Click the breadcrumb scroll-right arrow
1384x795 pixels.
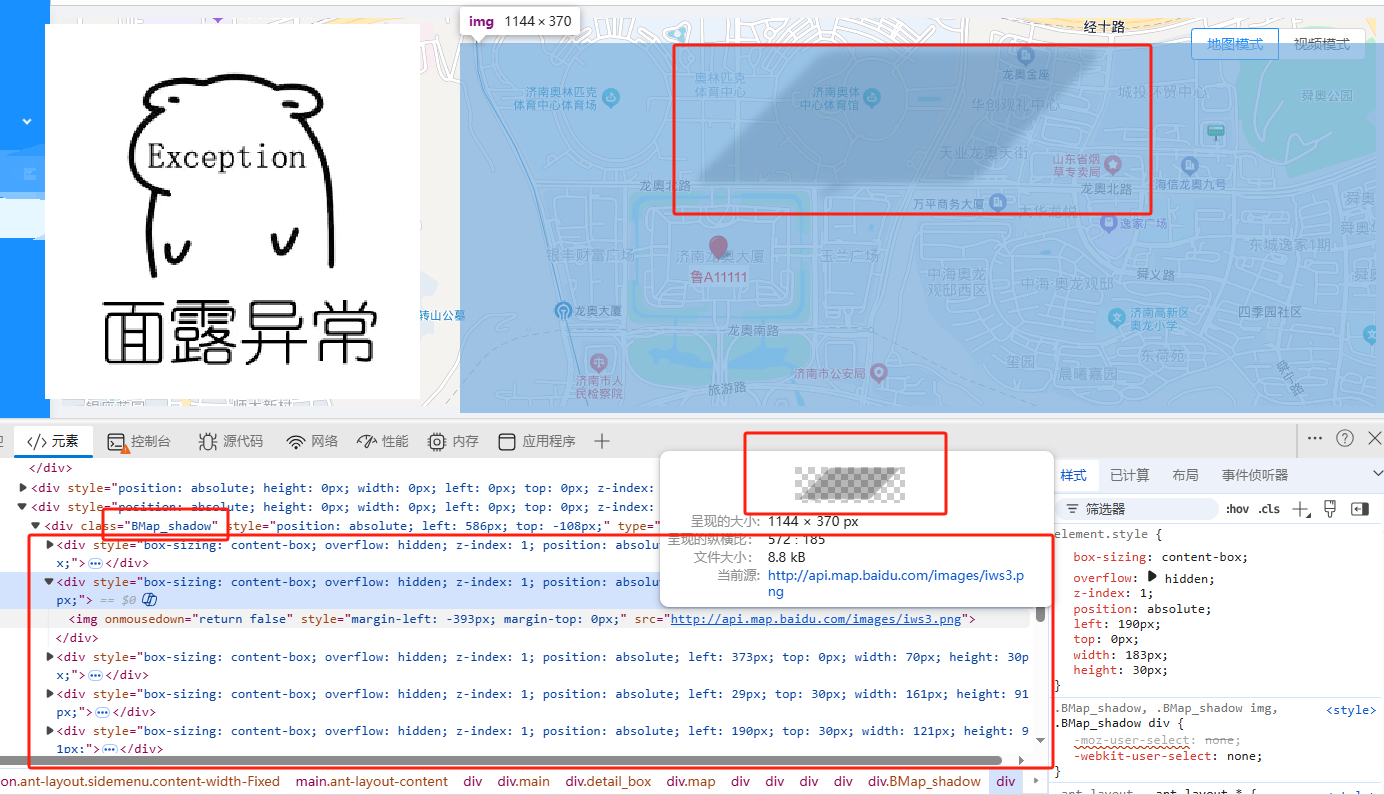tap(1037, 781)
